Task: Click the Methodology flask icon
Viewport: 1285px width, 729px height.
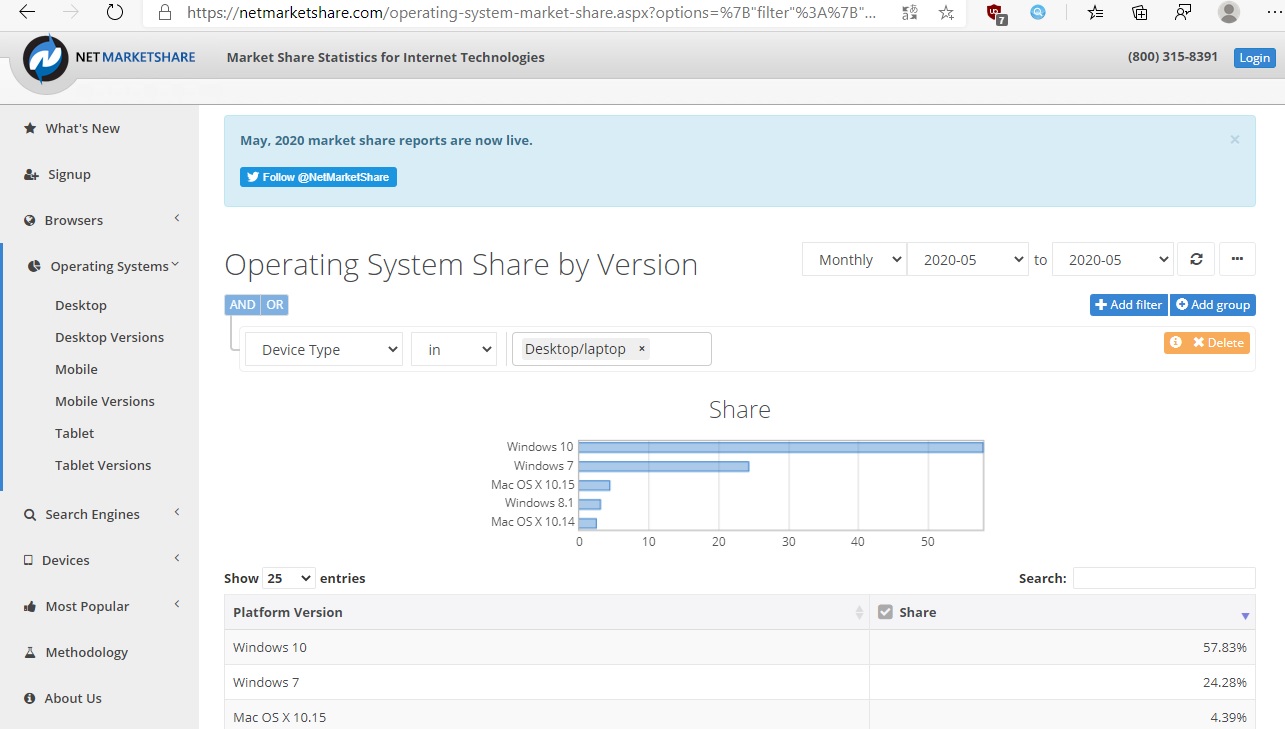Action: (30, 652)
